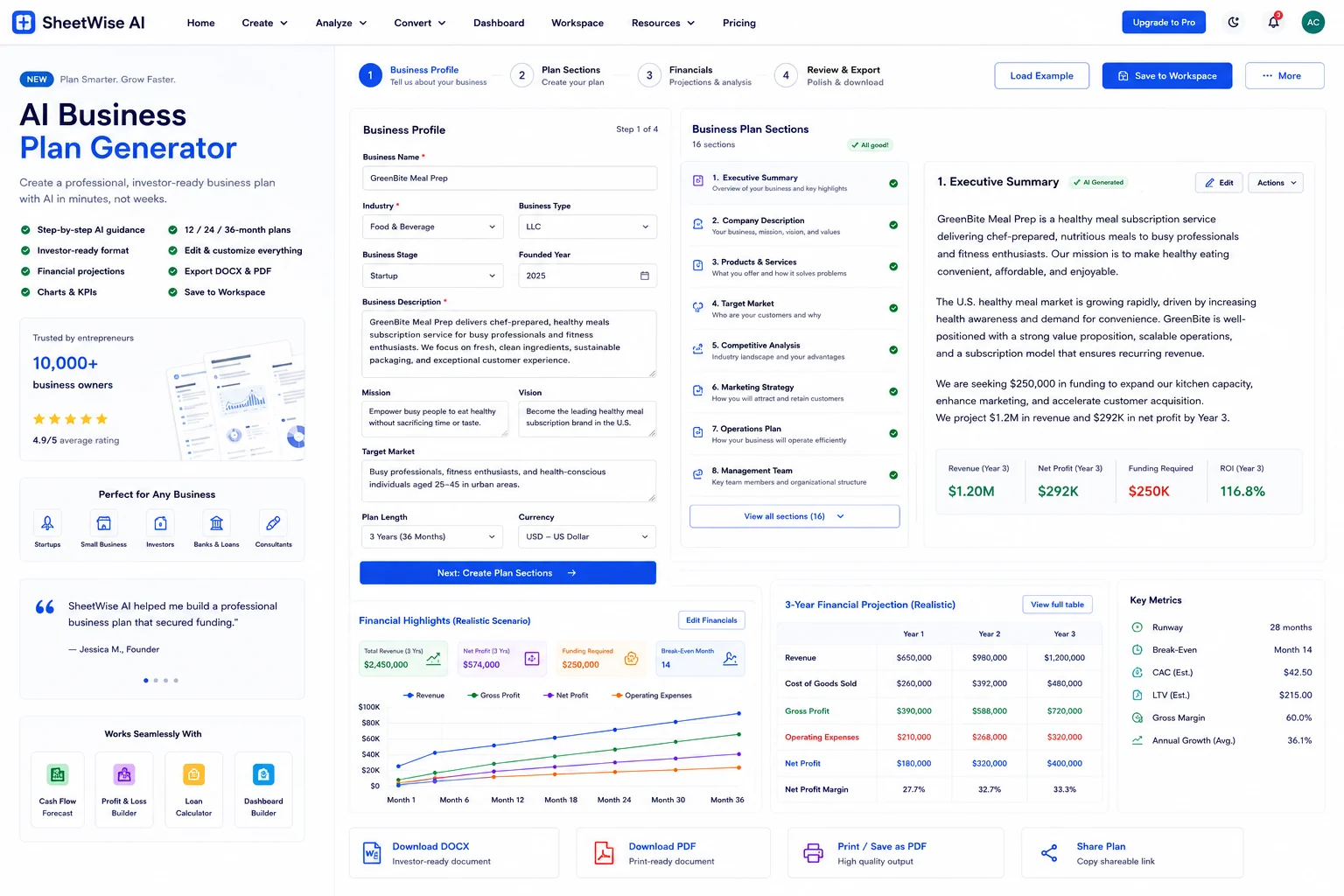Open the Currency dropdown

[587, 536]
